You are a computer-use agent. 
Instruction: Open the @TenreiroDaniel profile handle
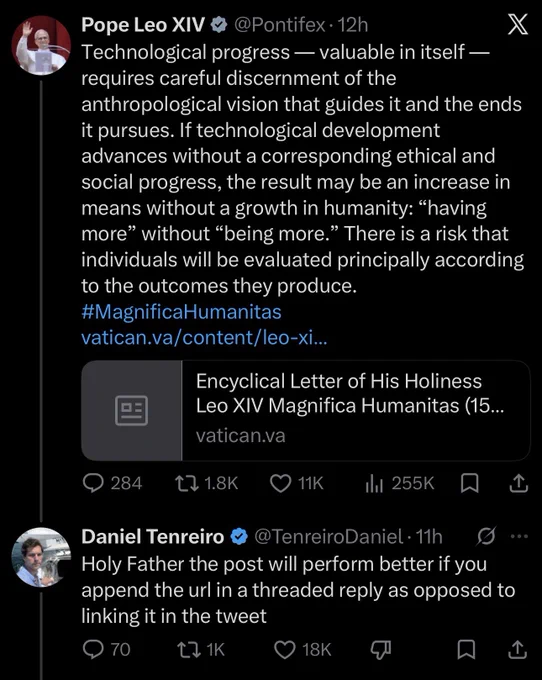[x=329, y=537]
